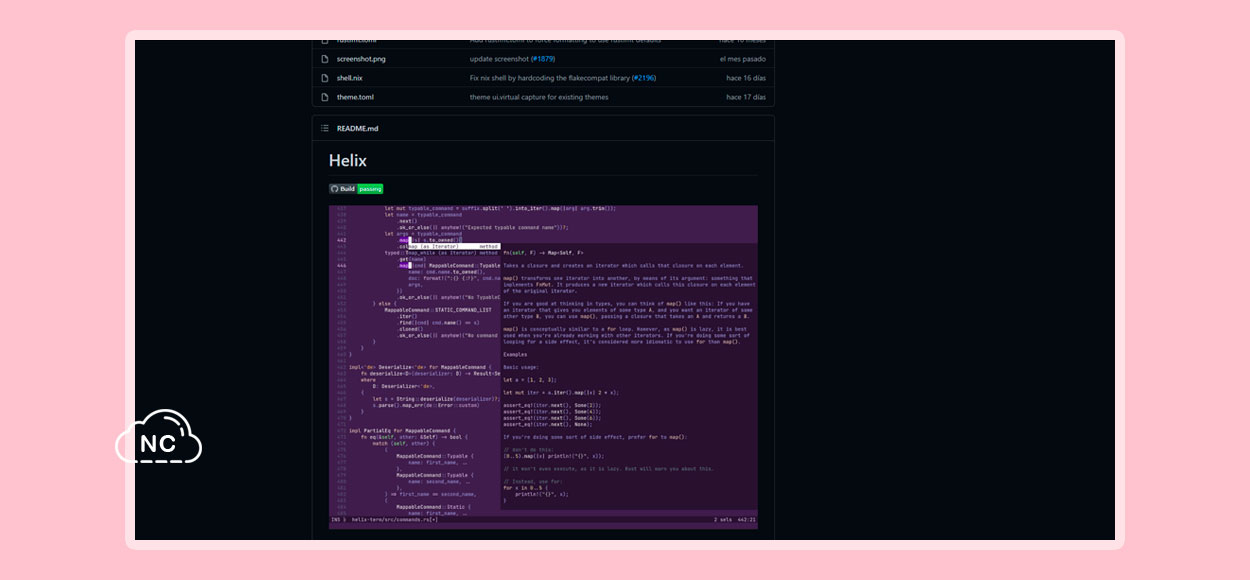1250x580 pixels.
Task: Click the "hace 17 días" timestamp
Action: tap(746, 97)
